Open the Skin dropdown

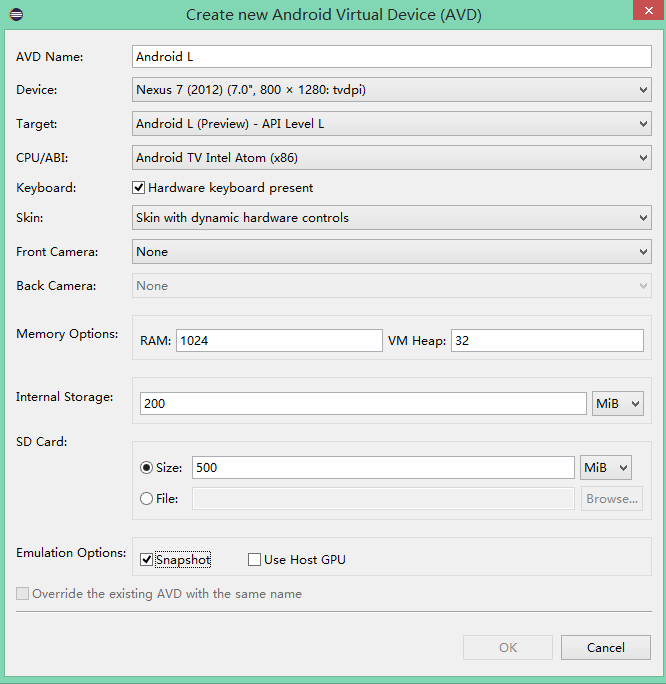coord(392,218)
